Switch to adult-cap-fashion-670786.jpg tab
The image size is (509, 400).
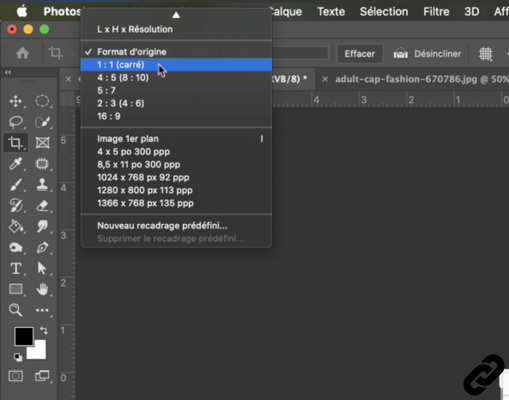422,79
